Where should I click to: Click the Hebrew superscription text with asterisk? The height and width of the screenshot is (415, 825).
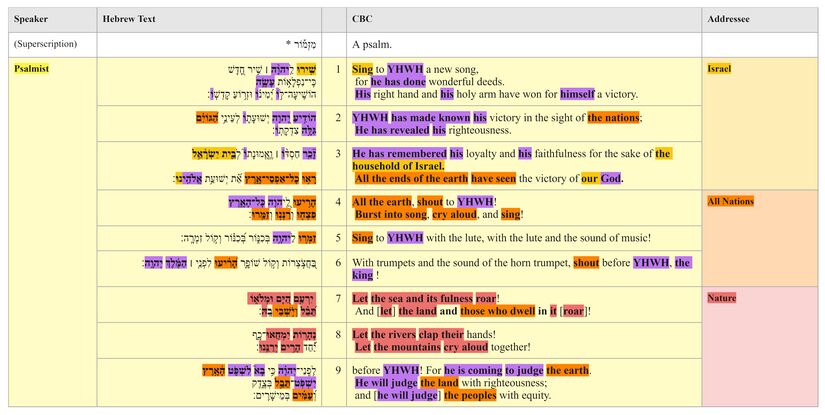pyautogui.click(x=304, y=45)
